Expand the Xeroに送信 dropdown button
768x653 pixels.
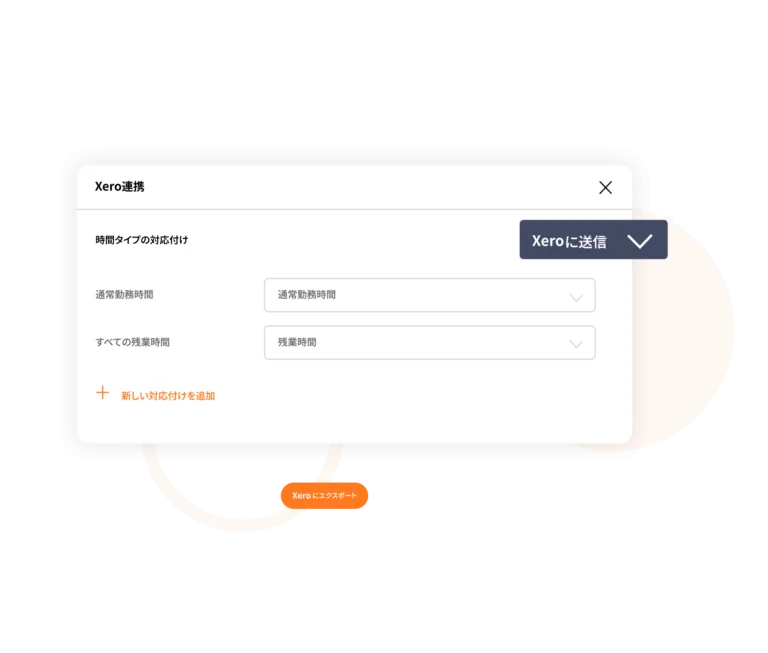(593, 240)
